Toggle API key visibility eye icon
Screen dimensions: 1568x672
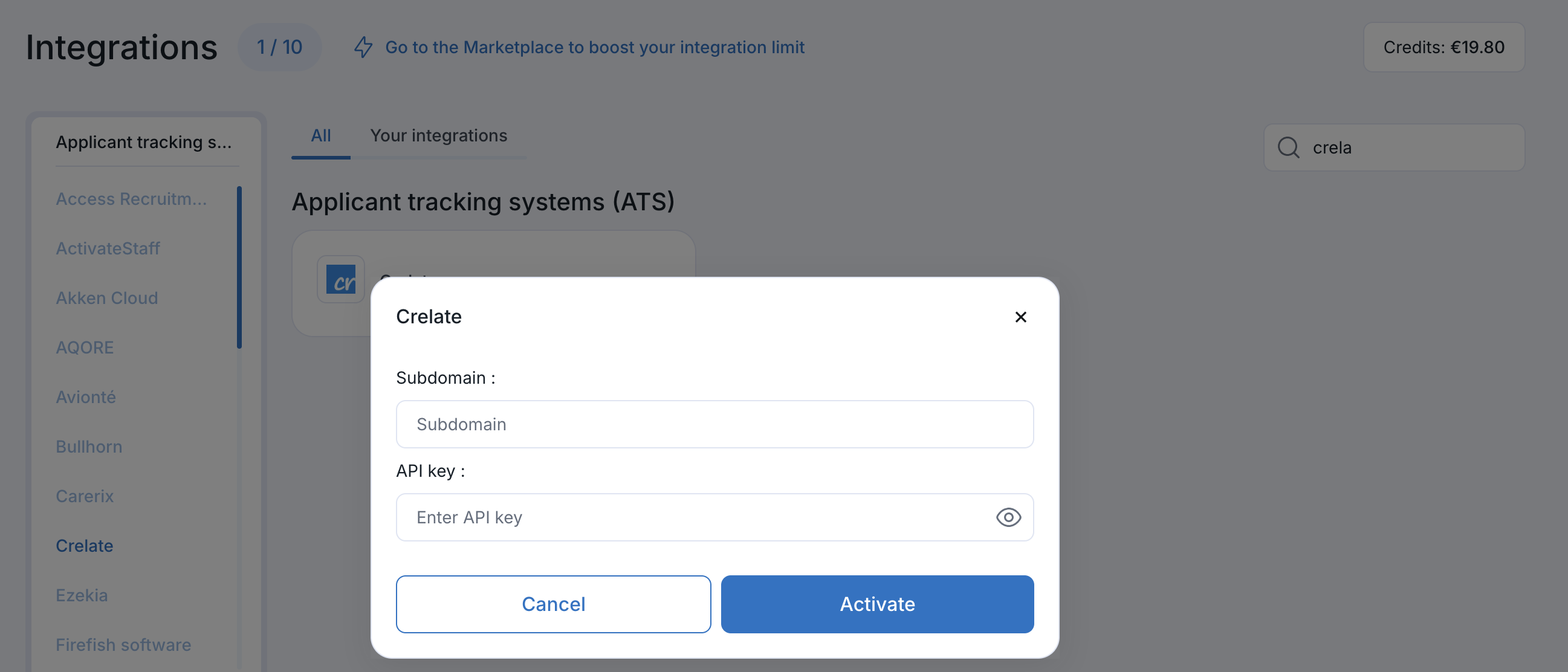coord(1008,517)
